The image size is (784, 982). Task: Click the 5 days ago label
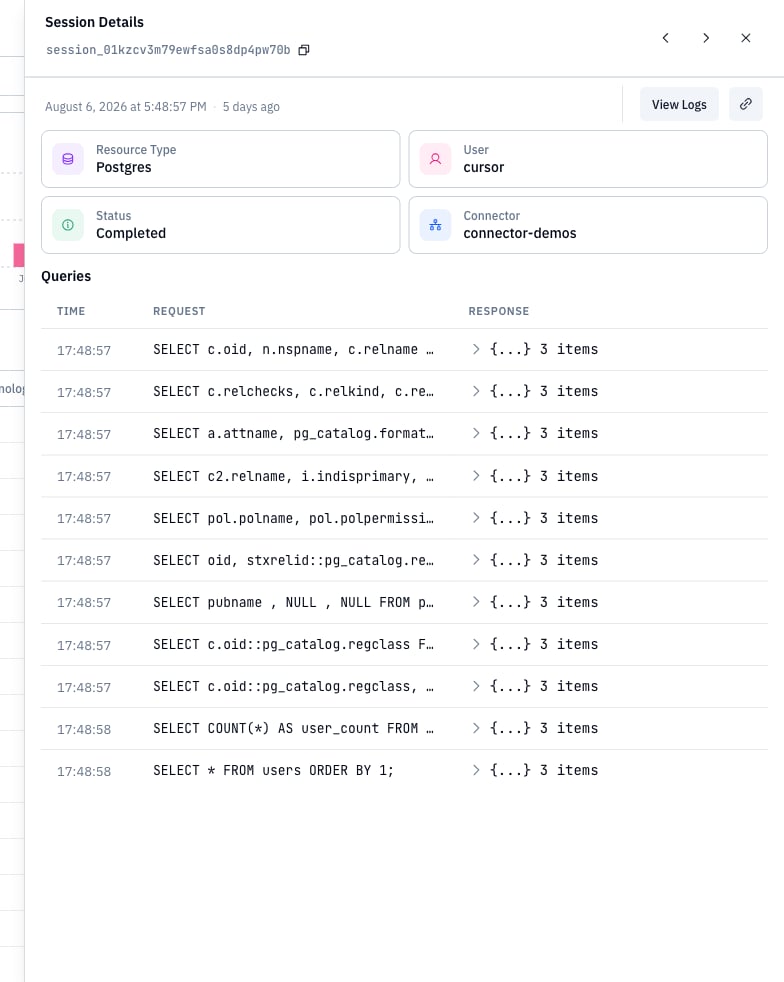pos(251,106)
